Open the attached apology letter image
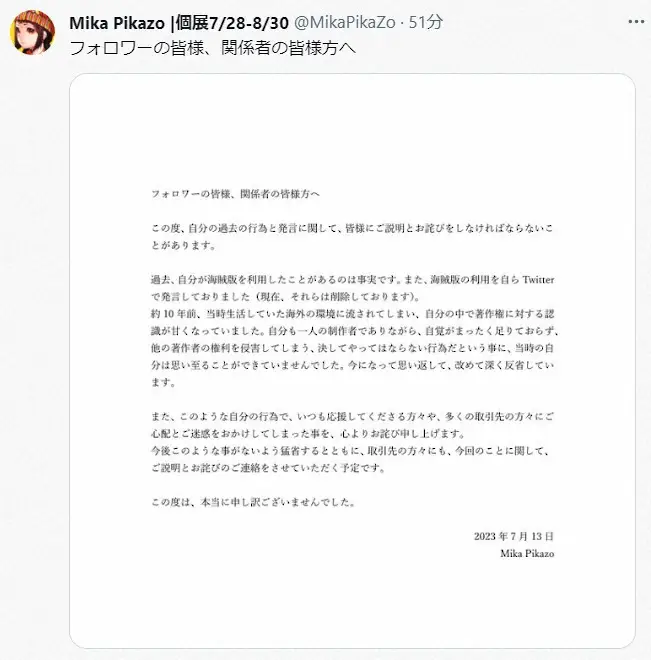 pyautogui.click(x=352, y=361)
